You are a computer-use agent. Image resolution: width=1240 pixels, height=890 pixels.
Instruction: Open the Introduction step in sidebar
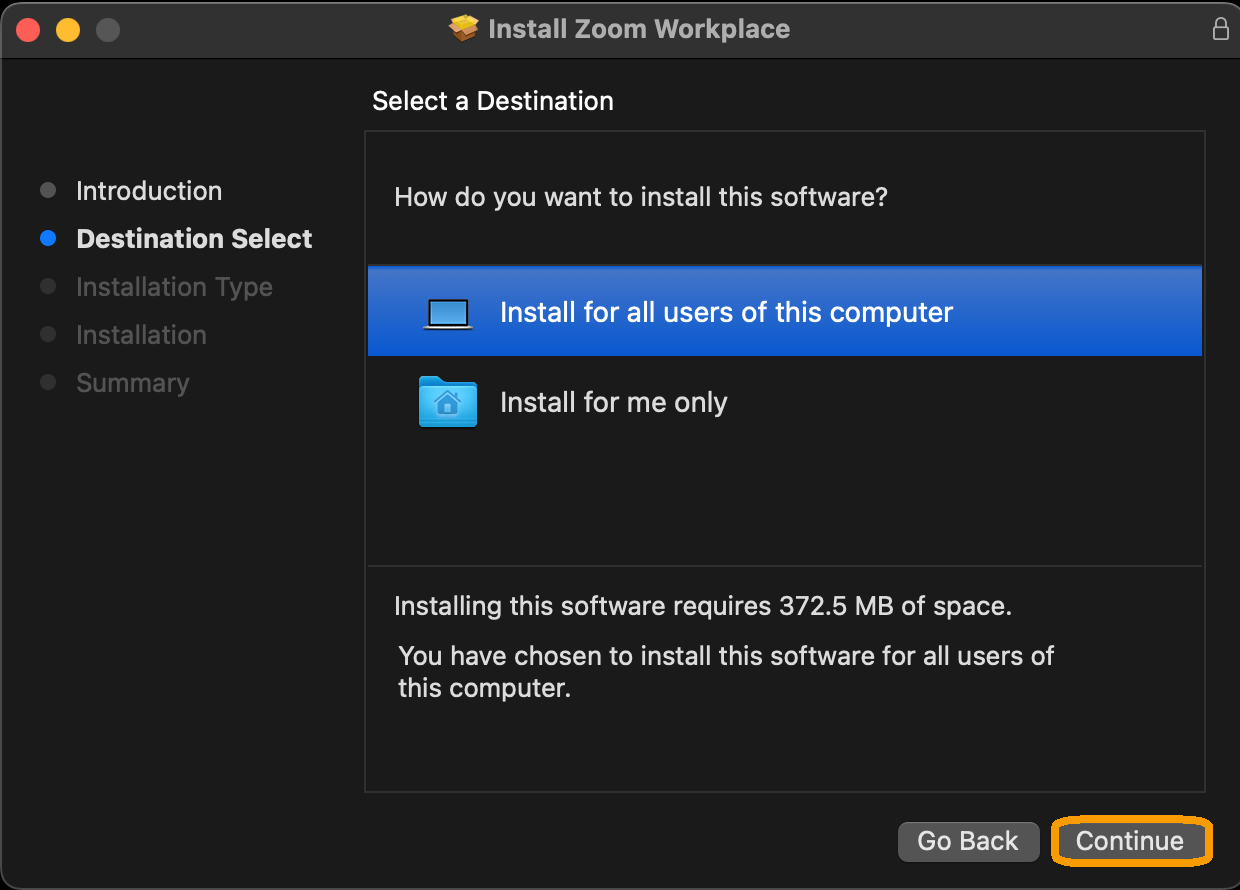click(x=149, y=191)
